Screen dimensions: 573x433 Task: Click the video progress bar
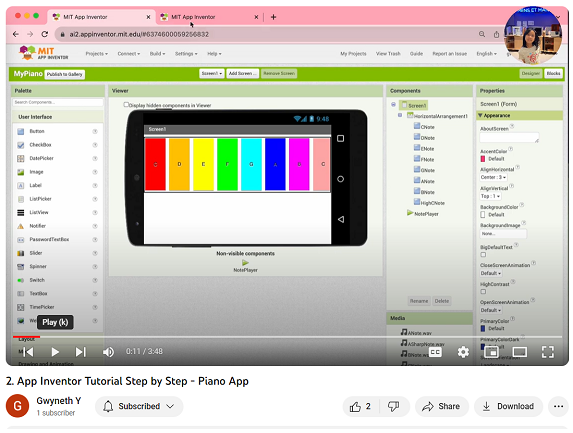[287, 337]
